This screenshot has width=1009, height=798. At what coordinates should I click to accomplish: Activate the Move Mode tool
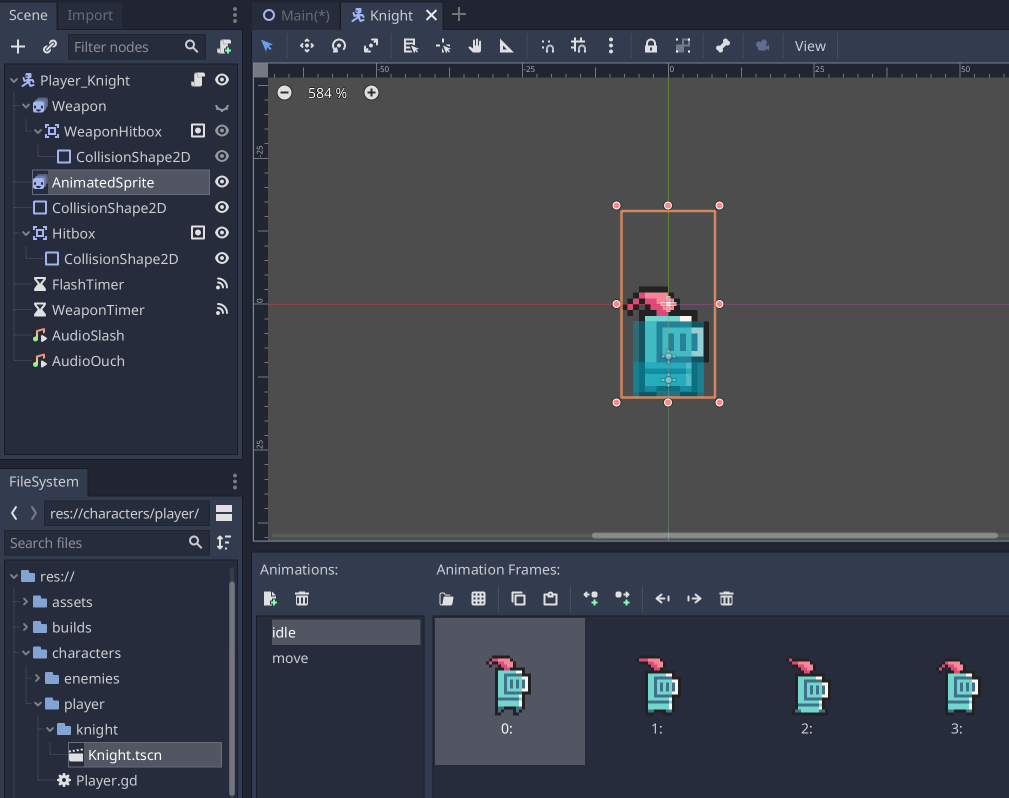pyautogui.click(x=307, y=46)
